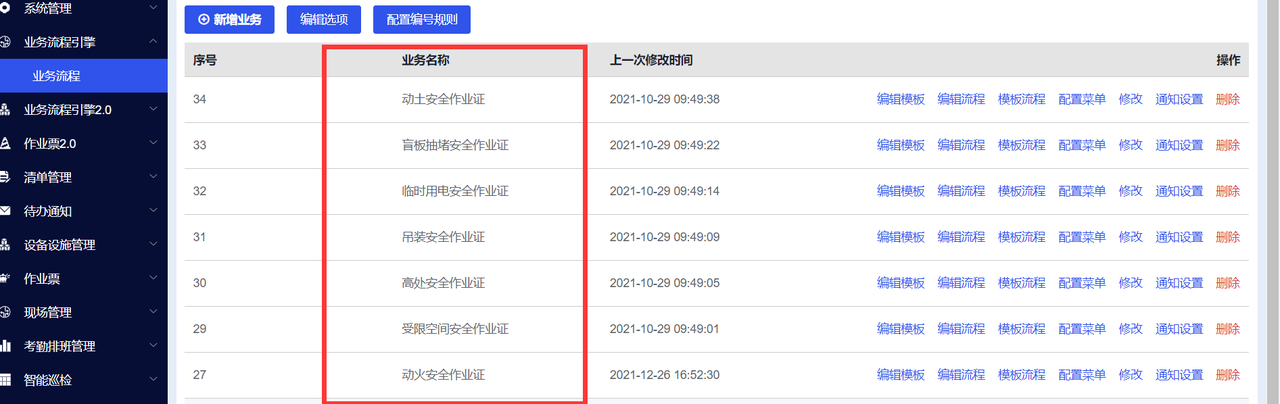Screen dimensions: 1280x404
Task: Expand the 作业票 menu chevron
Action: pos(152,278)
